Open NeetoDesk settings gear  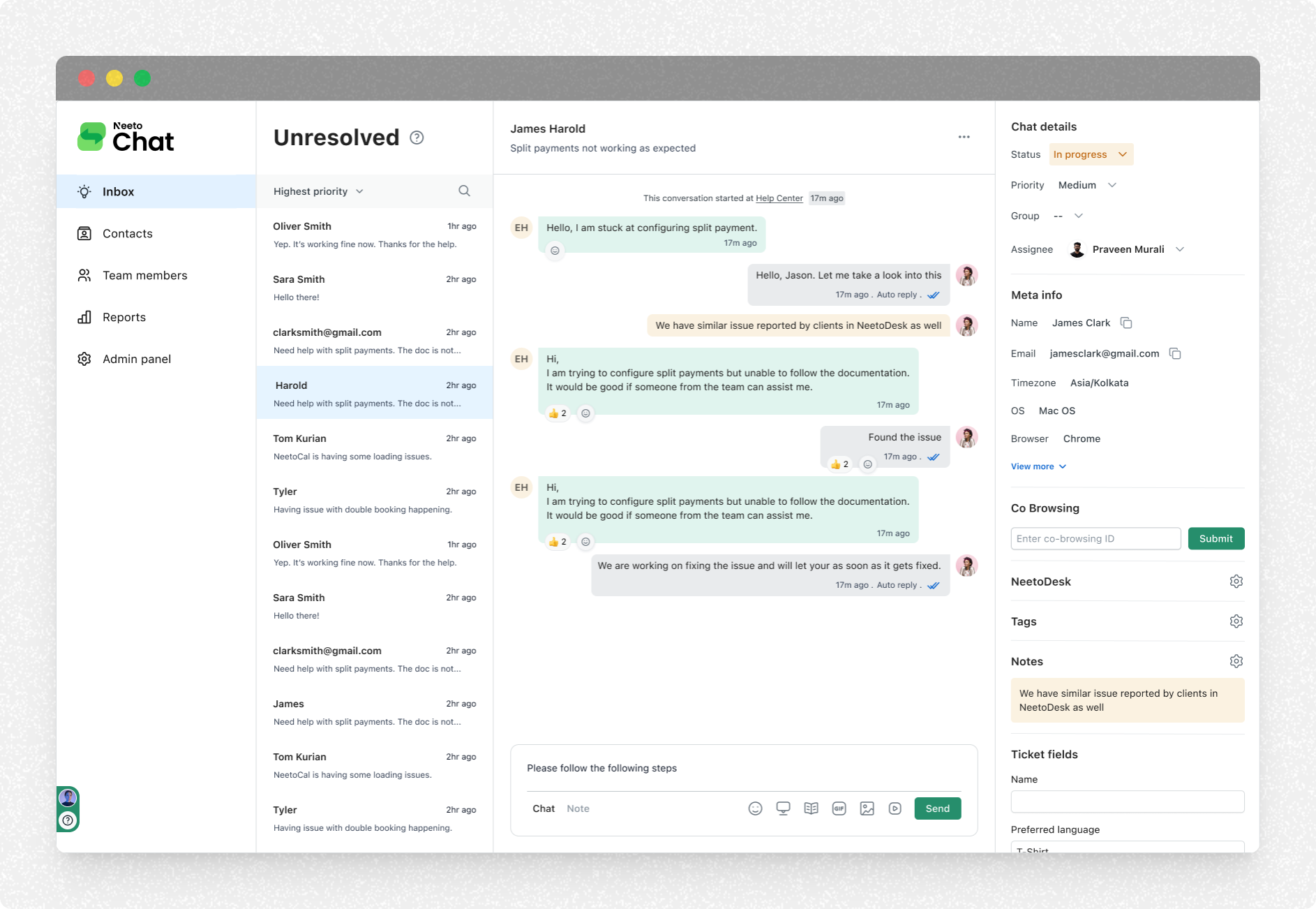pyautogui.click(x=1236, y=582)
